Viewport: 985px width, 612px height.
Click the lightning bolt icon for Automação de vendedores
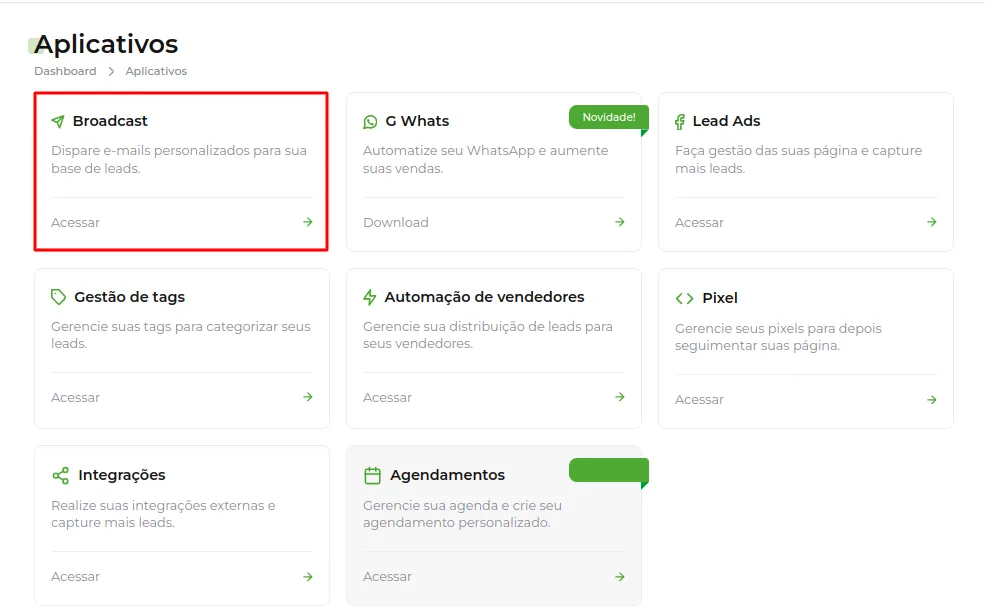click(x=370, y=297)
